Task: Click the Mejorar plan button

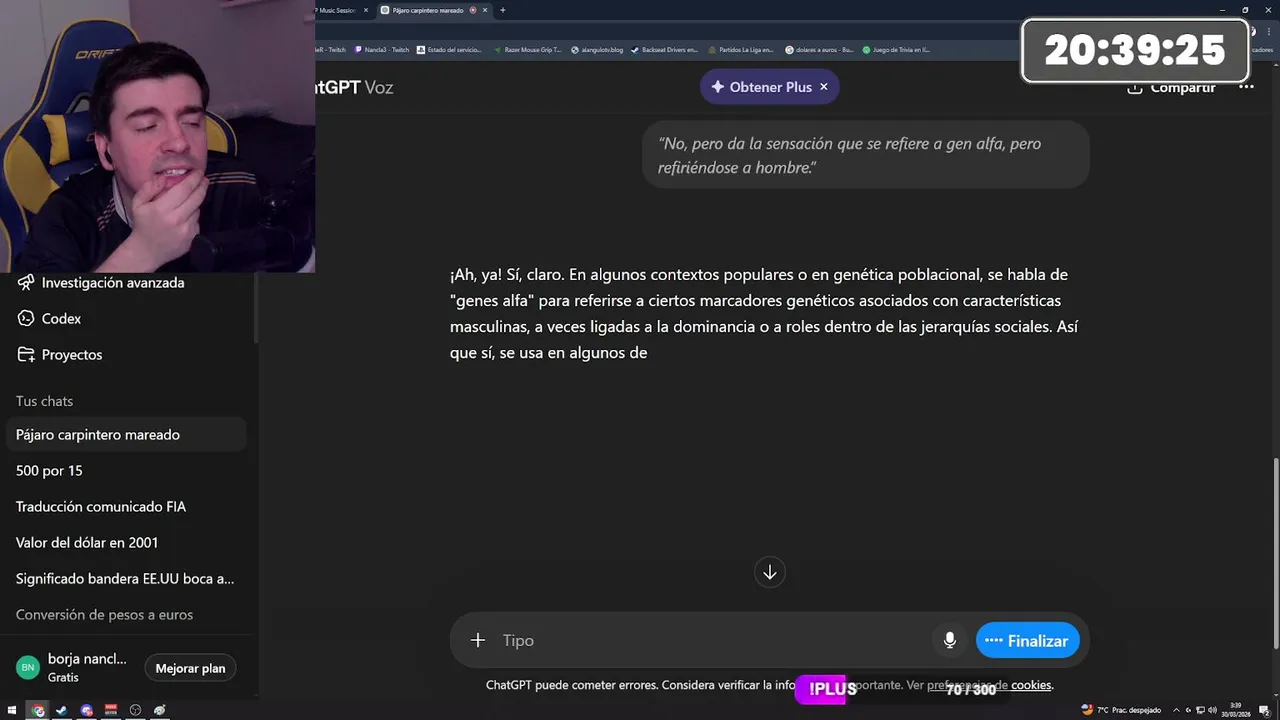Action: point(190,668)
